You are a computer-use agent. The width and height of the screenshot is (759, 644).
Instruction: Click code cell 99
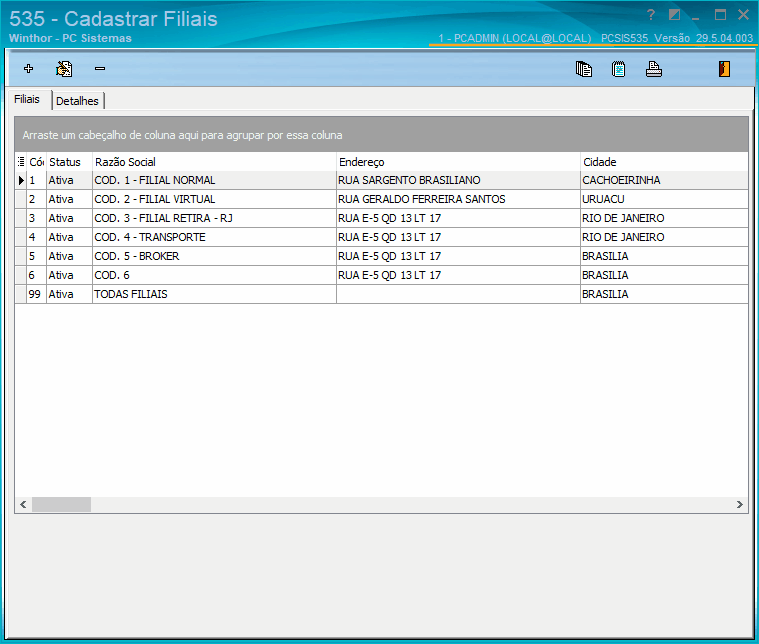click(36, 294)
